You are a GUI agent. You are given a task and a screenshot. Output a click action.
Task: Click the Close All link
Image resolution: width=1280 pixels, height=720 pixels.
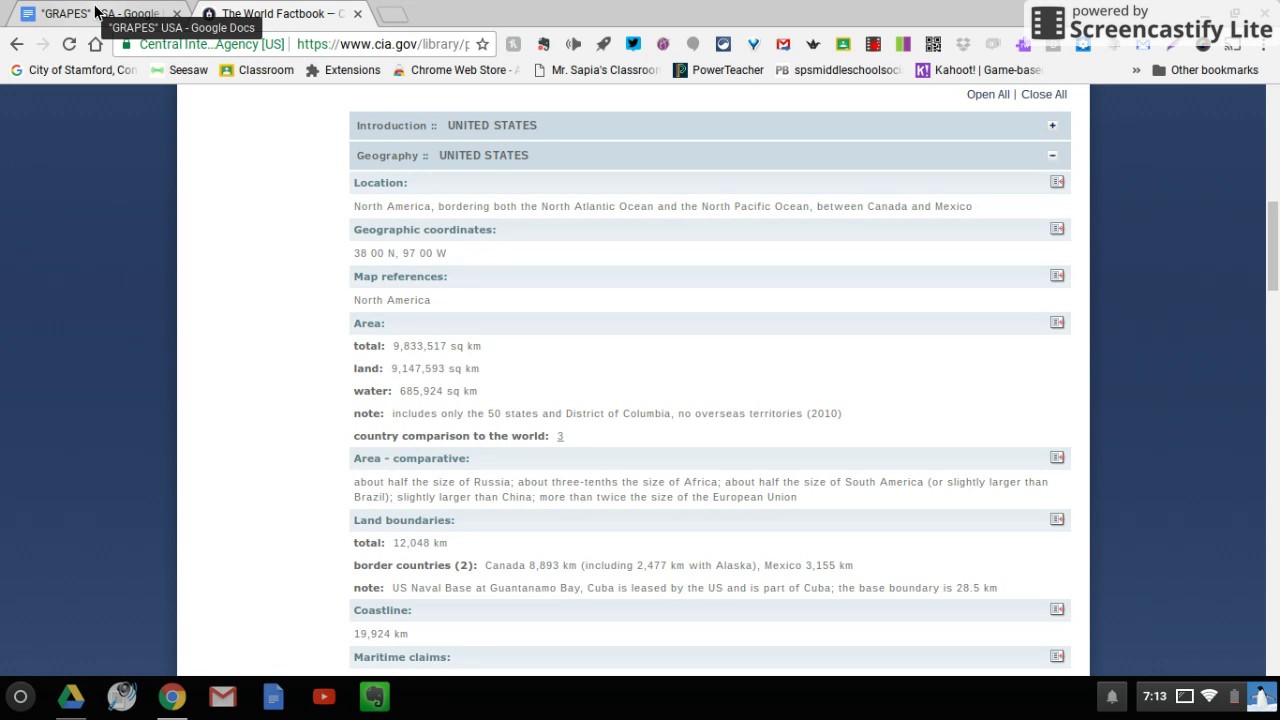[x=1044, y=94]
